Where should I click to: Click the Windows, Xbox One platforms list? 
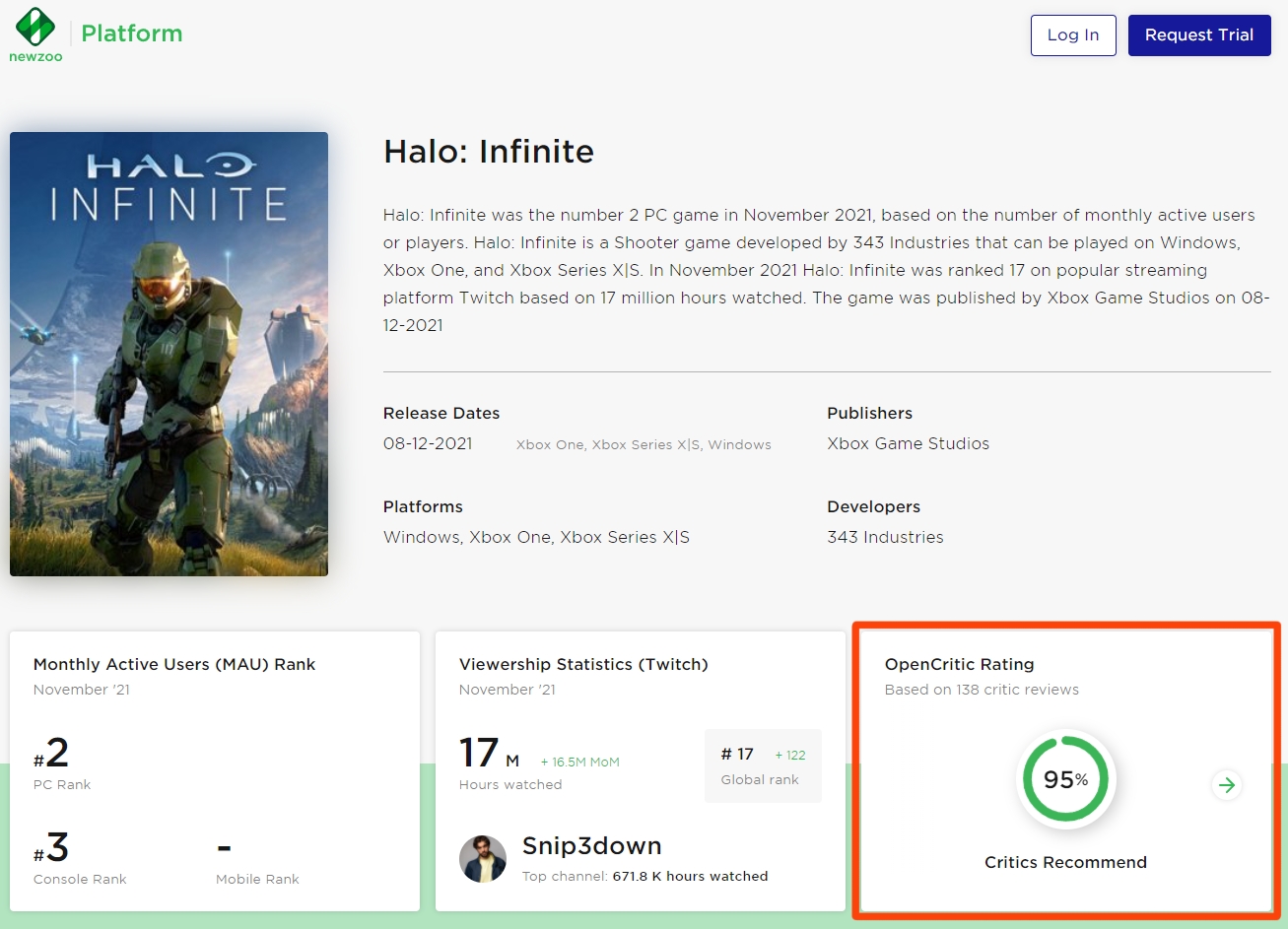(536, 537)
